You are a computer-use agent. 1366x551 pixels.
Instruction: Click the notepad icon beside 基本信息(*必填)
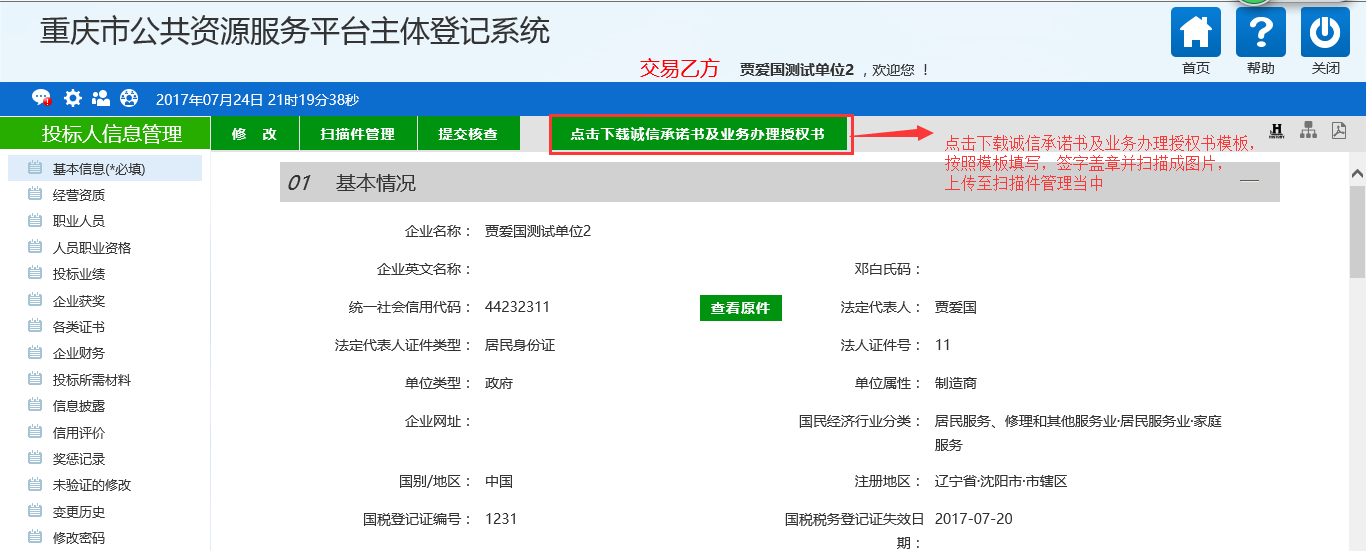coord(35,168)
